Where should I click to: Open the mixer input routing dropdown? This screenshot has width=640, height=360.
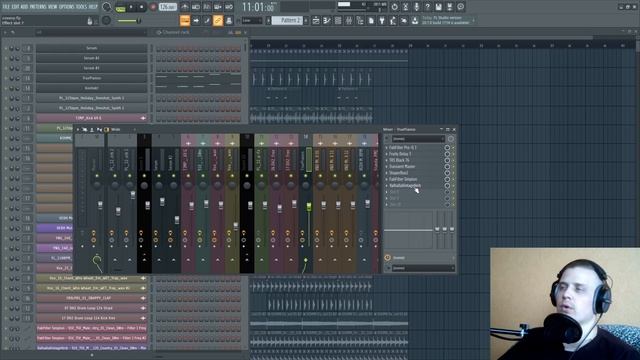click(418, 139)
